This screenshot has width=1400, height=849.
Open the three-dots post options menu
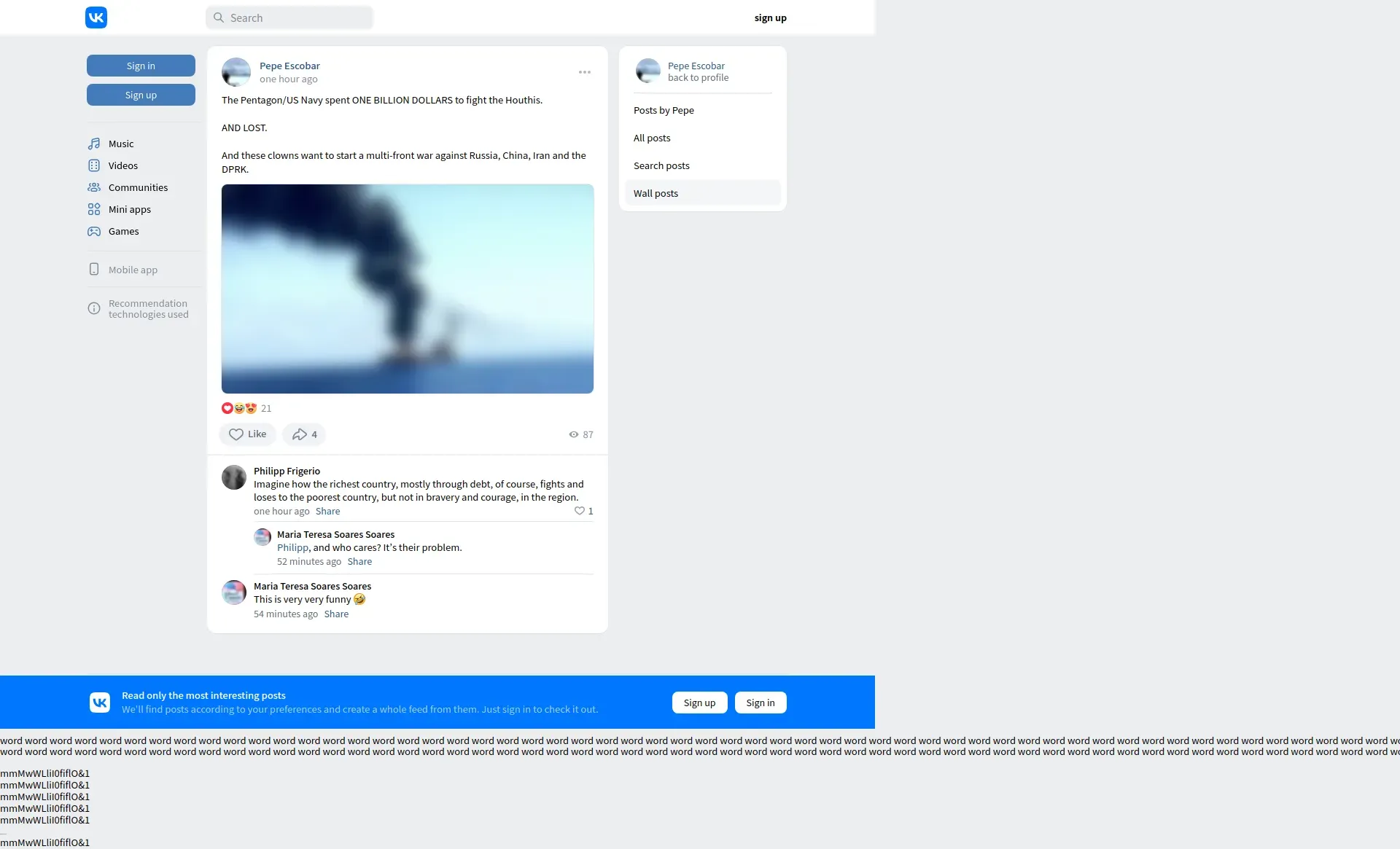(585, 72)
